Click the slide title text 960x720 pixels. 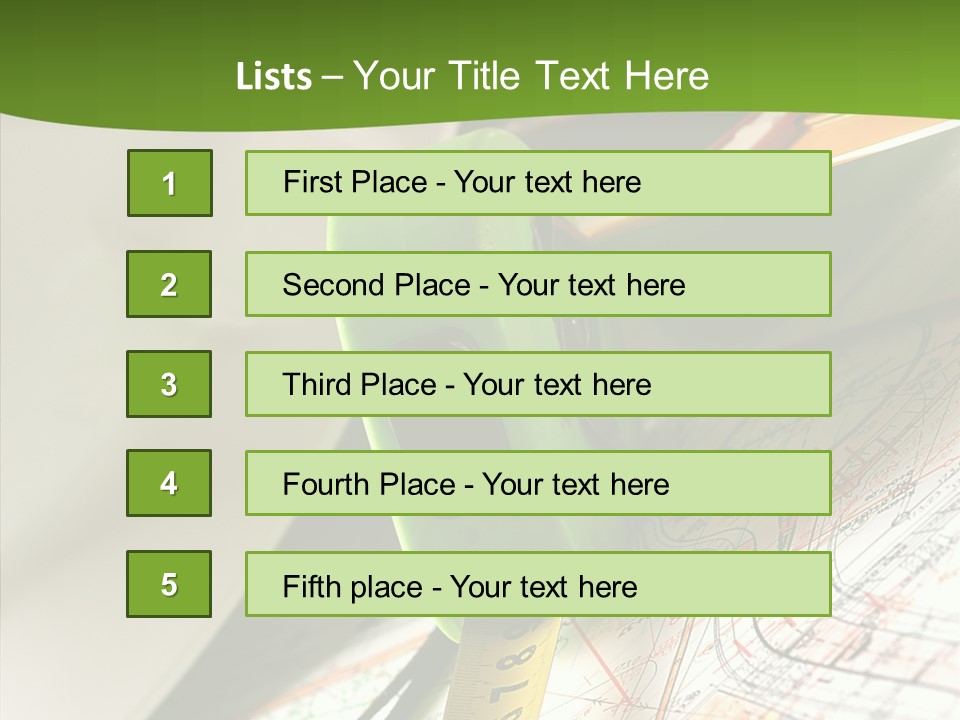pyautogui.click(x=472, y=76)
